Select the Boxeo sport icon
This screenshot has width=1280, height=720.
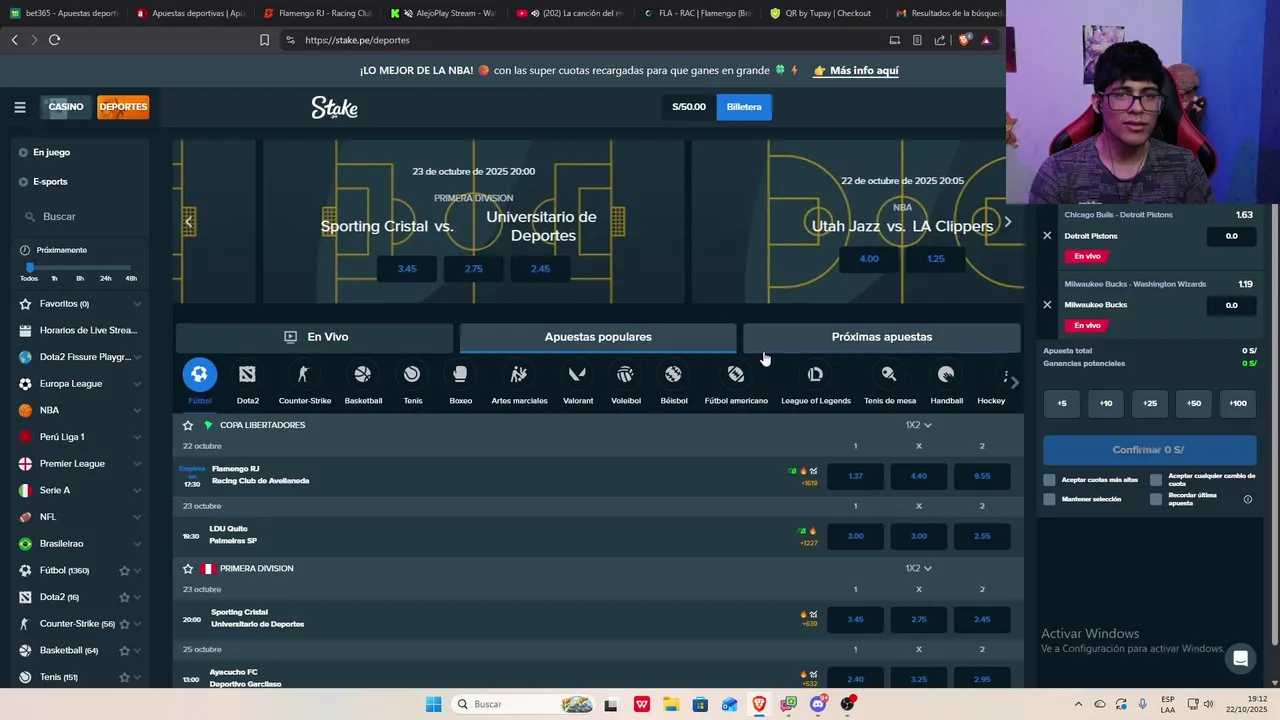(460, 374)
